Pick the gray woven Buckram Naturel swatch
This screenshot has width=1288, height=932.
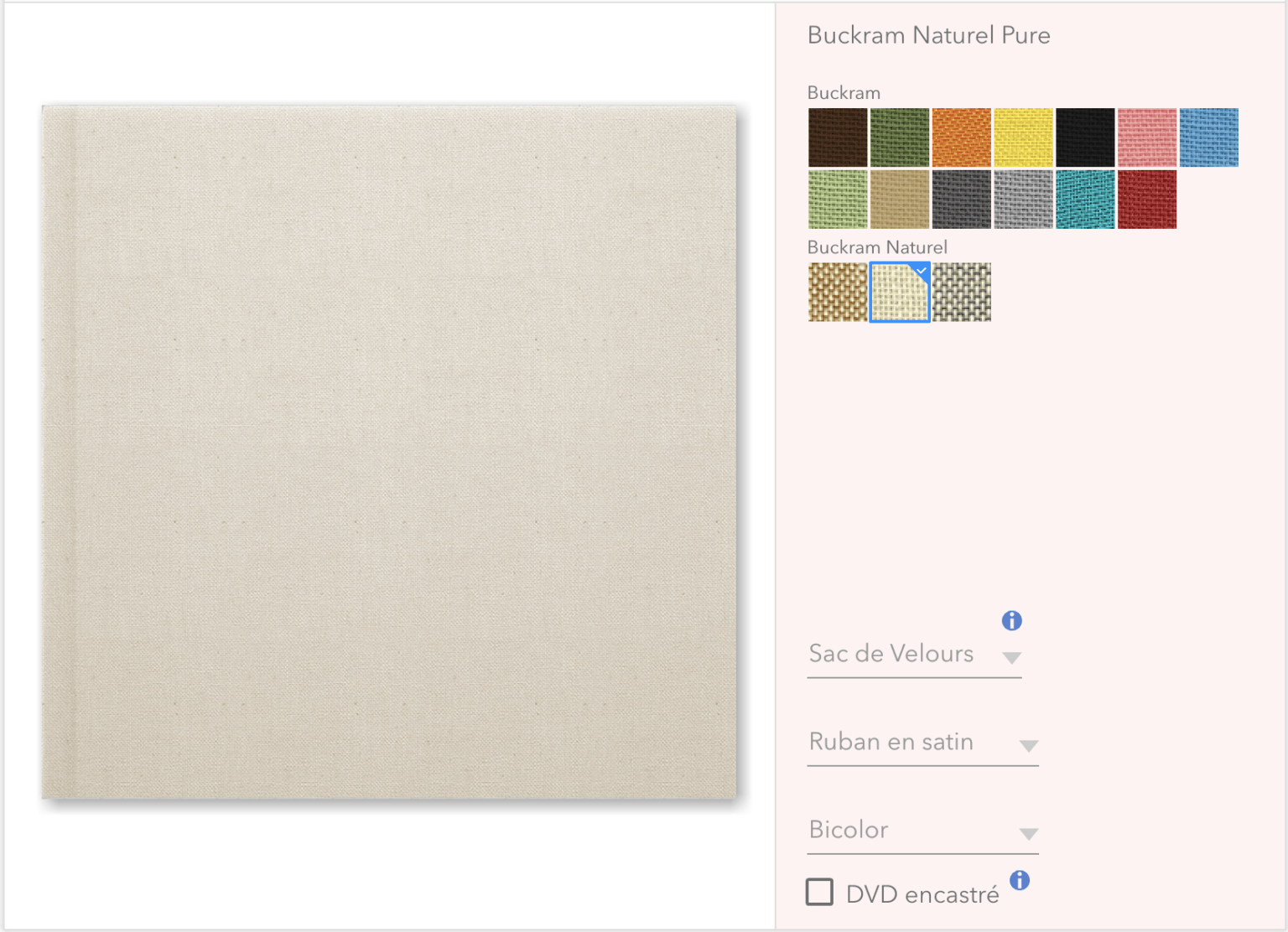pyautogui.click(x=962, y=293)
